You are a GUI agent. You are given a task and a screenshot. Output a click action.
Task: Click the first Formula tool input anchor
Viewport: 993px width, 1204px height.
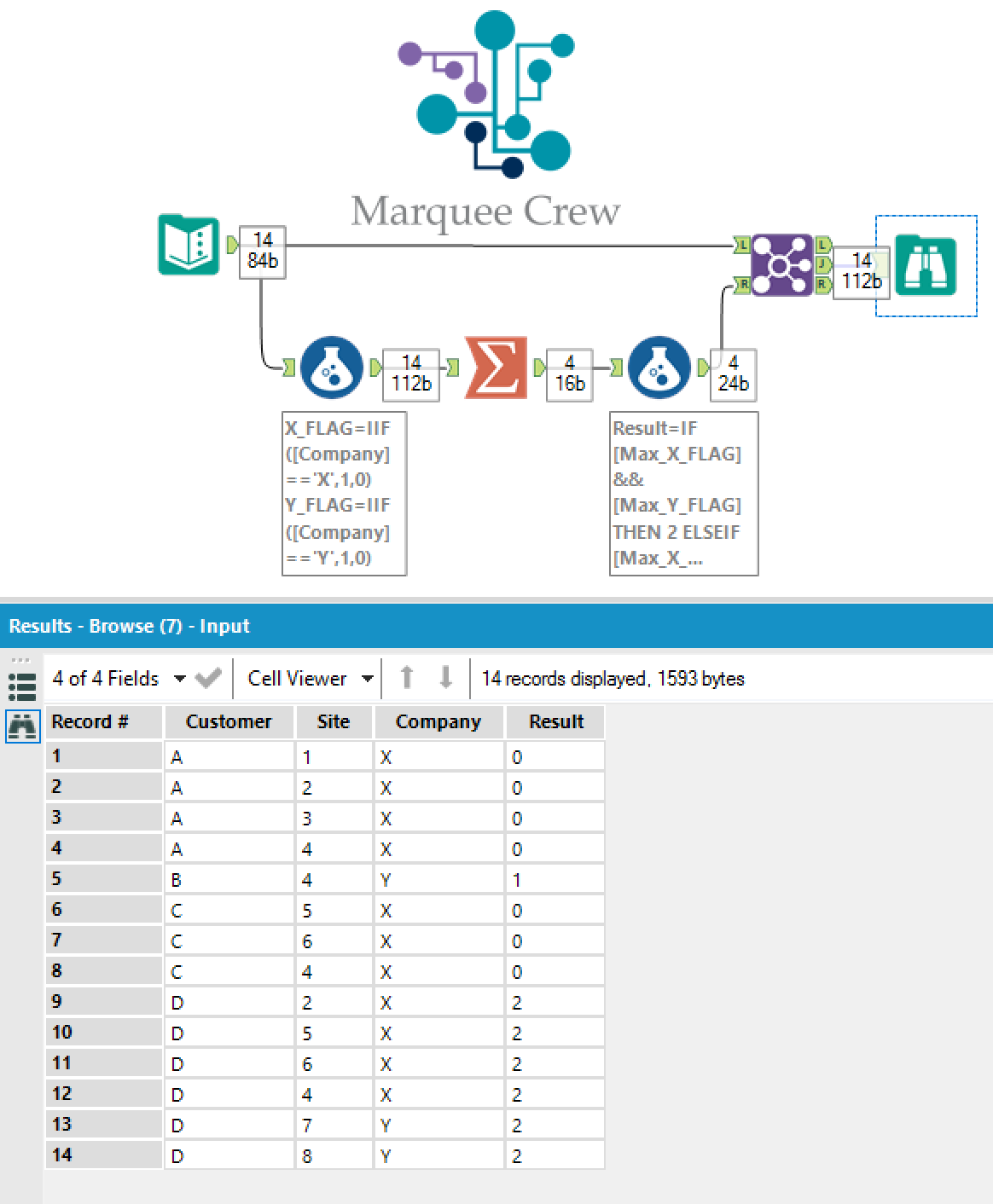(288, 368)
